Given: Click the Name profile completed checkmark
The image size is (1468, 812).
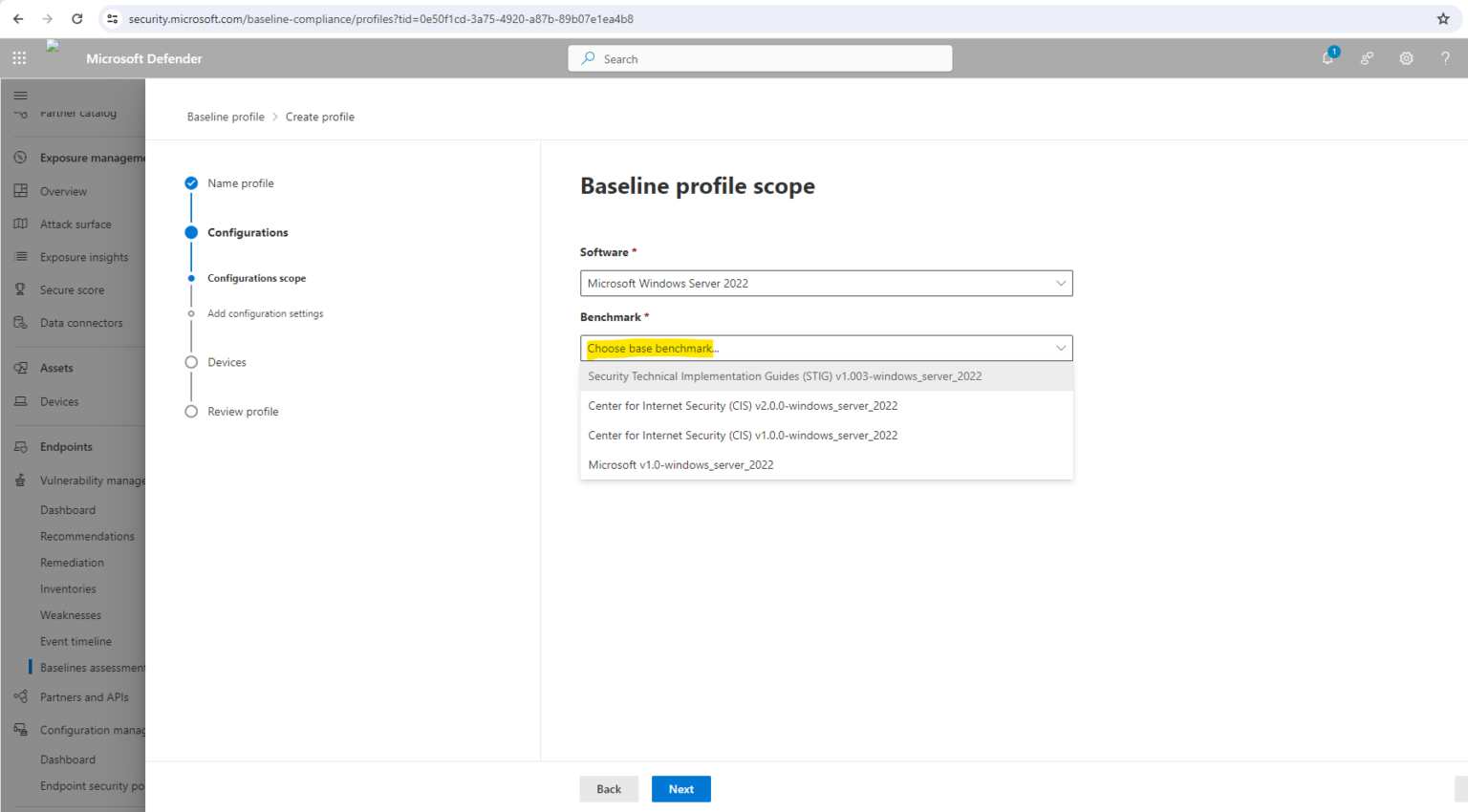Looking at the screenshot, I should (x=191, y=182).
